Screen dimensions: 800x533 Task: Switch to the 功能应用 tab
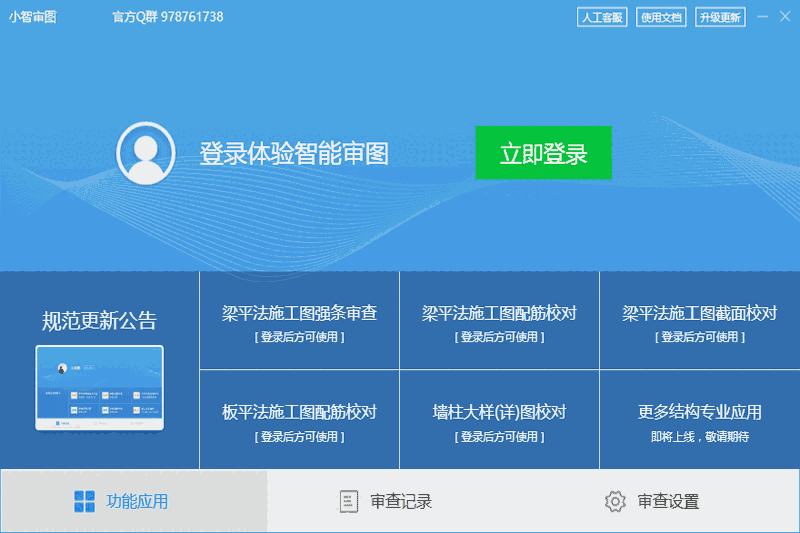click(x=134, y=501)
